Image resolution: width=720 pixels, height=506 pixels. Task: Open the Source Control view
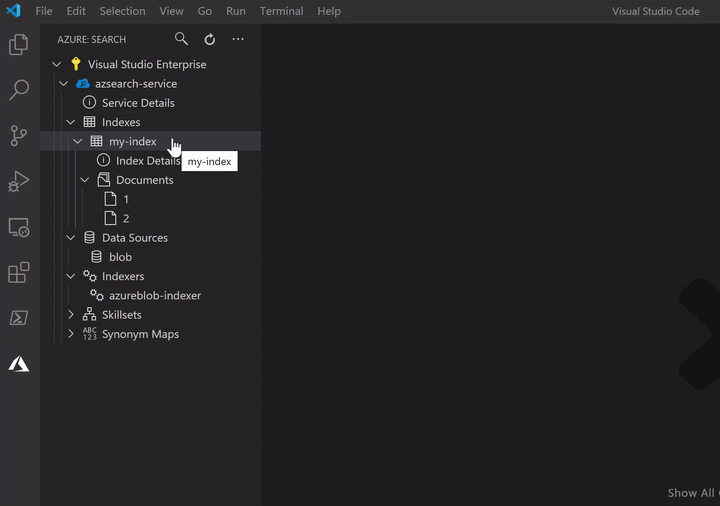[x=19, y=136]
